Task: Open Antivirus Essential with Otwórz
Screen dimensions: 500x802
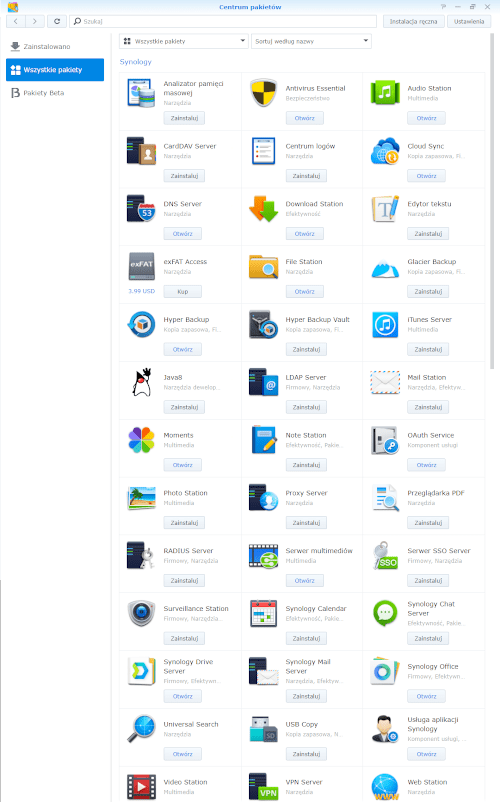Action: coord(305,118)
